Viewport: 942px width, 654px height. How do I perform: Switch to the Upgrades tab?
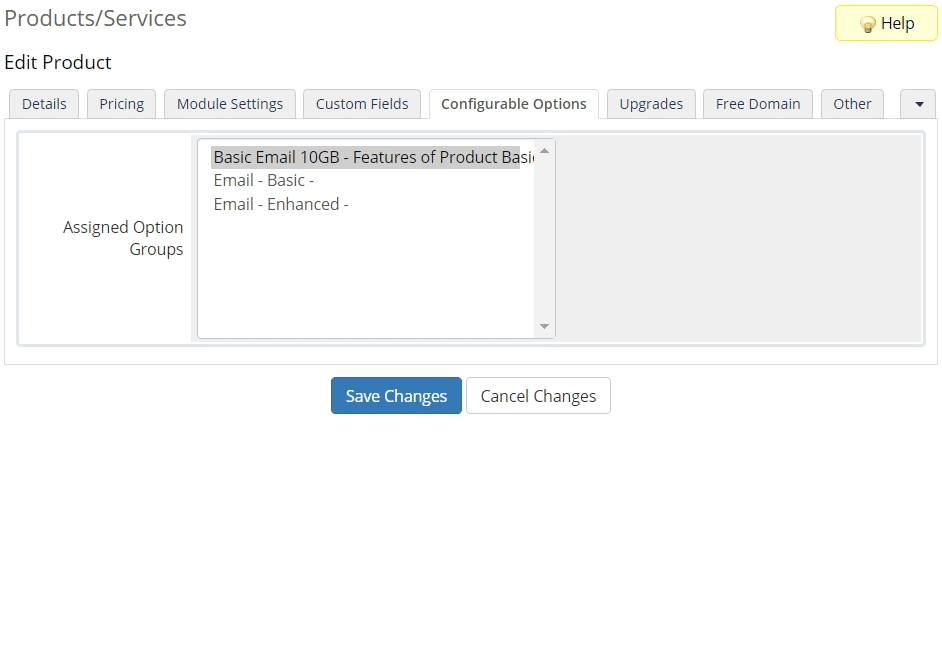651,104
